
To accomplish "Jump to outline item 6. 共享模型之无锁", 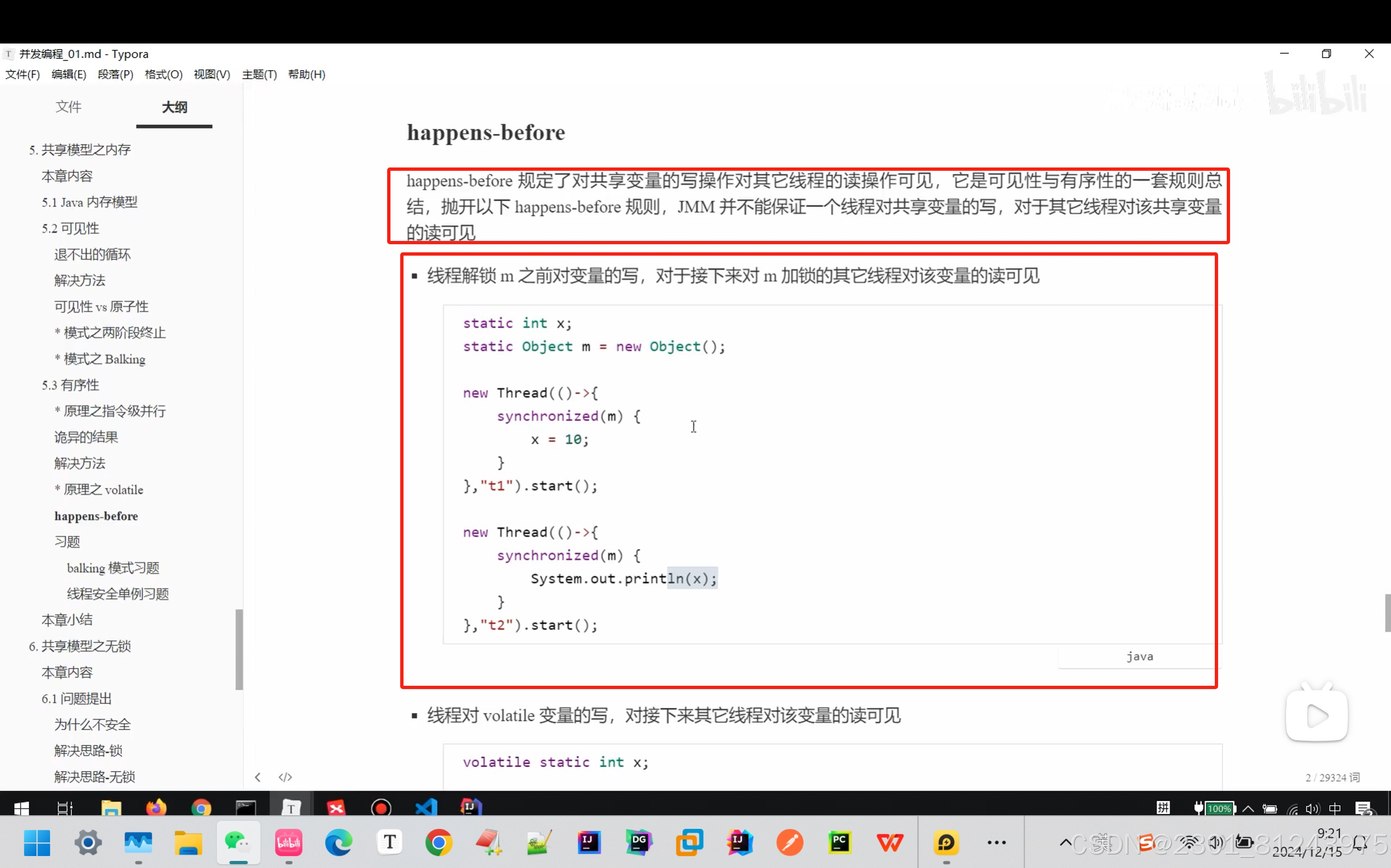I will 80,646.
